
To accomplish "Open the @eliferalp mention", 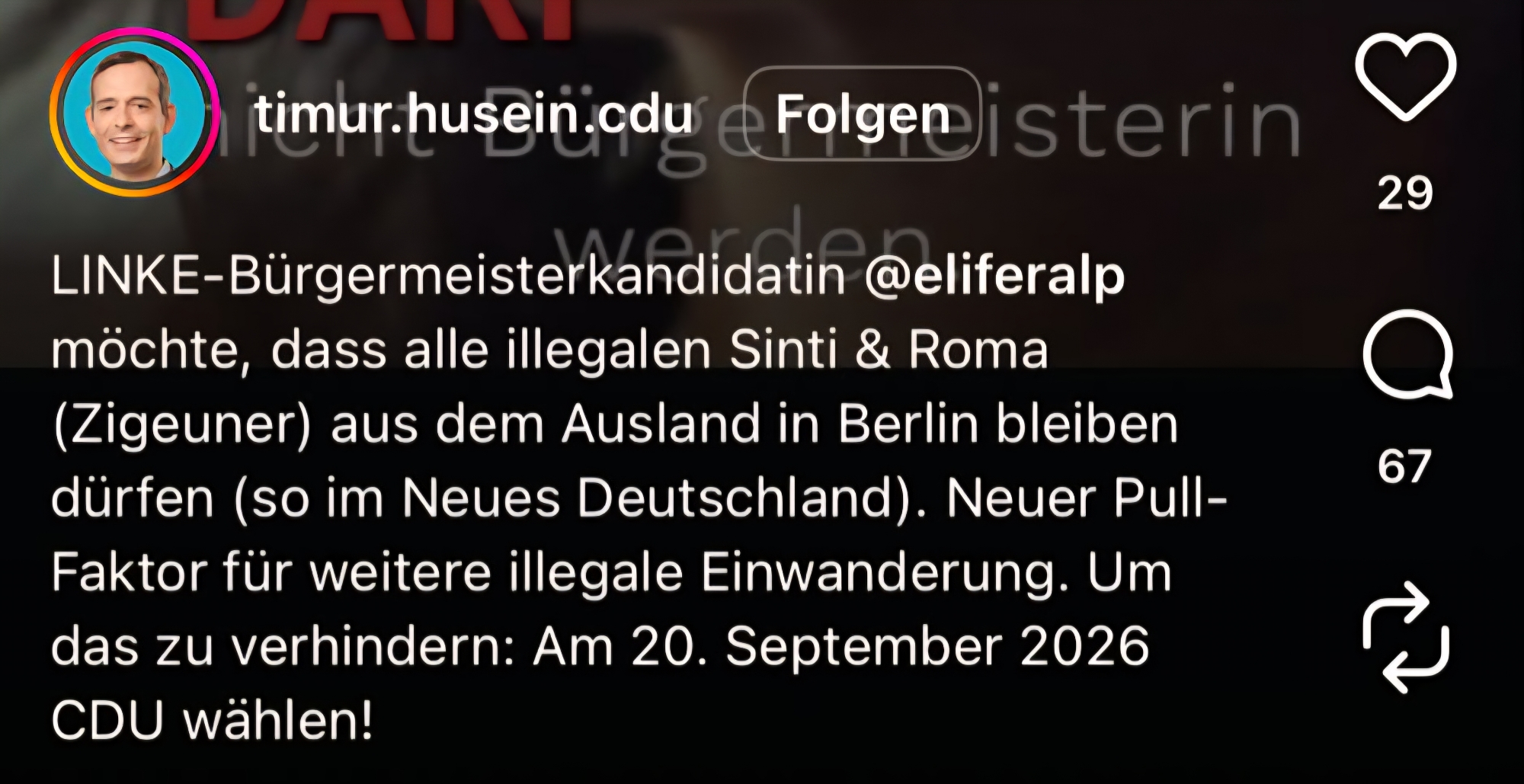I will coord(994,276).
